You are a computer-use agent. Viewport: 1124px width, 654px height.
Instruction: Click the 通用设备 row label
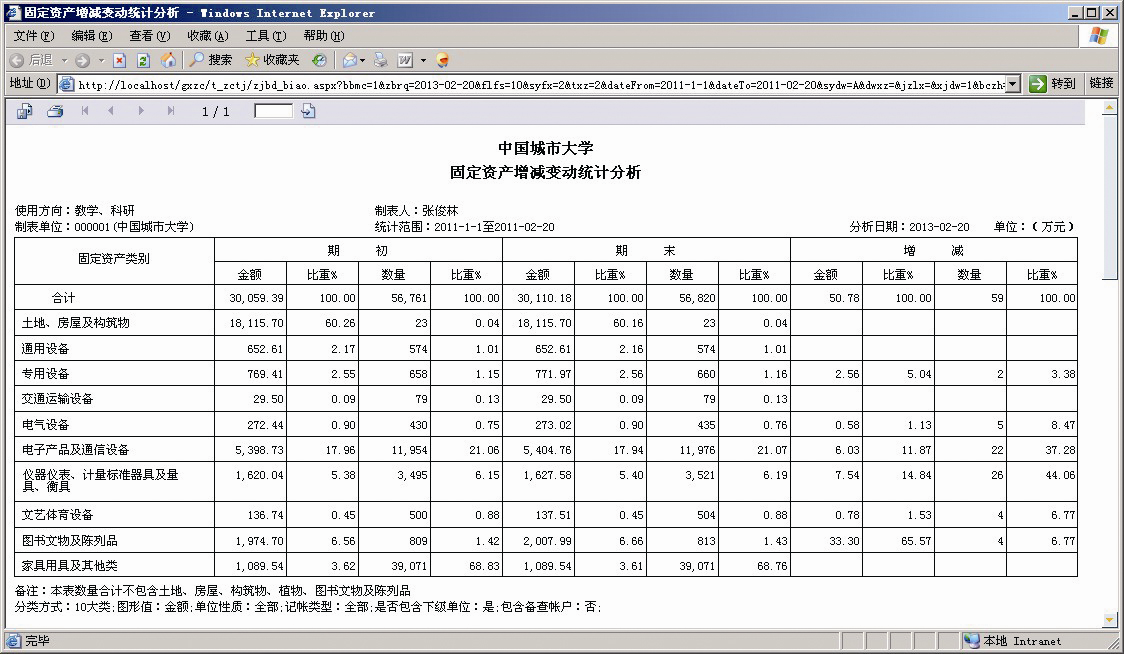tap(45, 349)
